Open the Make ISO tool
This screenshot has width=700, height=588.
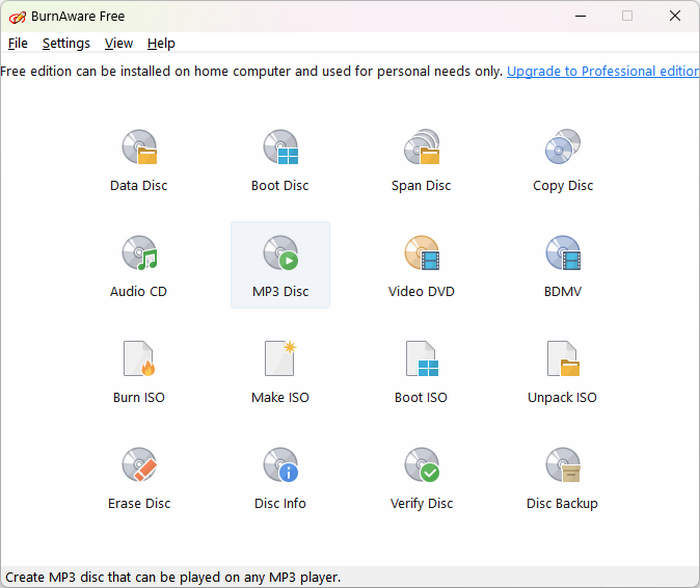280,371
